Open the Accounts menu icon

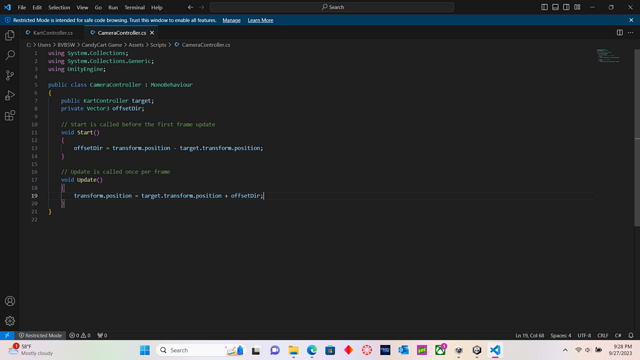(x=10, y=301)
